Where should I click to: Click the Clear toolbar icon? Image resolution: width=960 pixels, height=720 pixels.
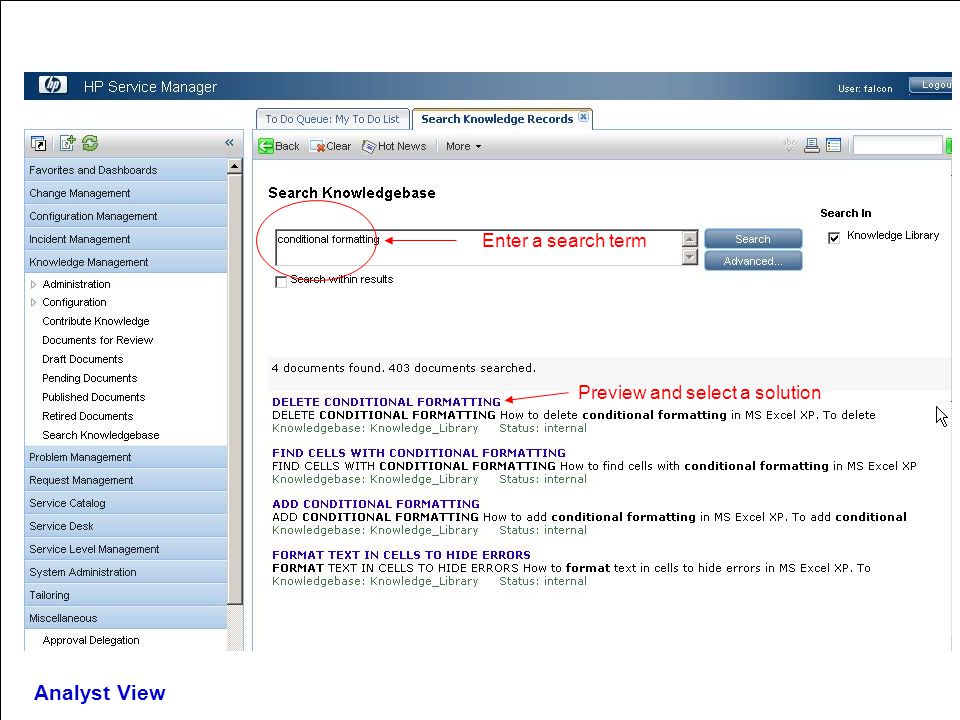click(317, 146)
